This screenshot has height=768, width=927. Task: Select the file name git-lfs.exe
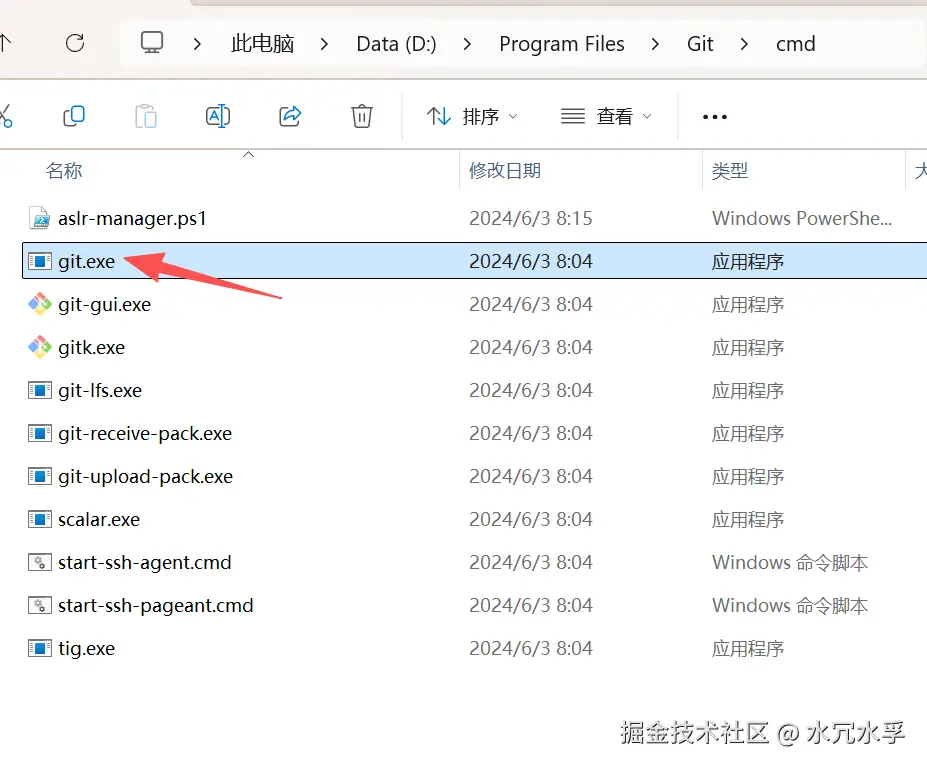(100, 390)
